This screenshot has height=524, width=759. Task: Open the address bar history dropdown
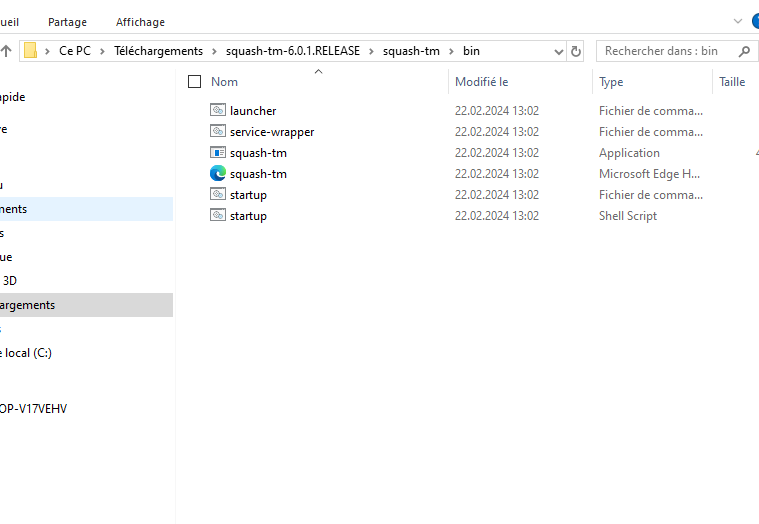point(558,51)
